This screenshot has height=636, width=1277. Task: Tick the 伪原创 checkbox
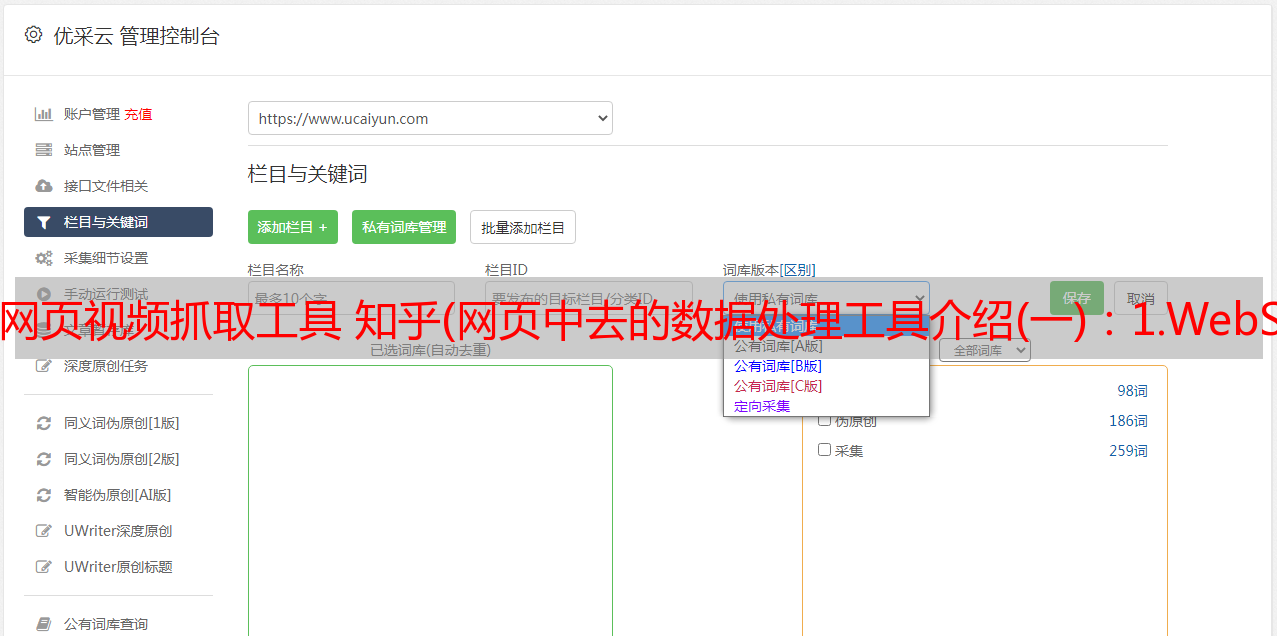click(825, 420)
